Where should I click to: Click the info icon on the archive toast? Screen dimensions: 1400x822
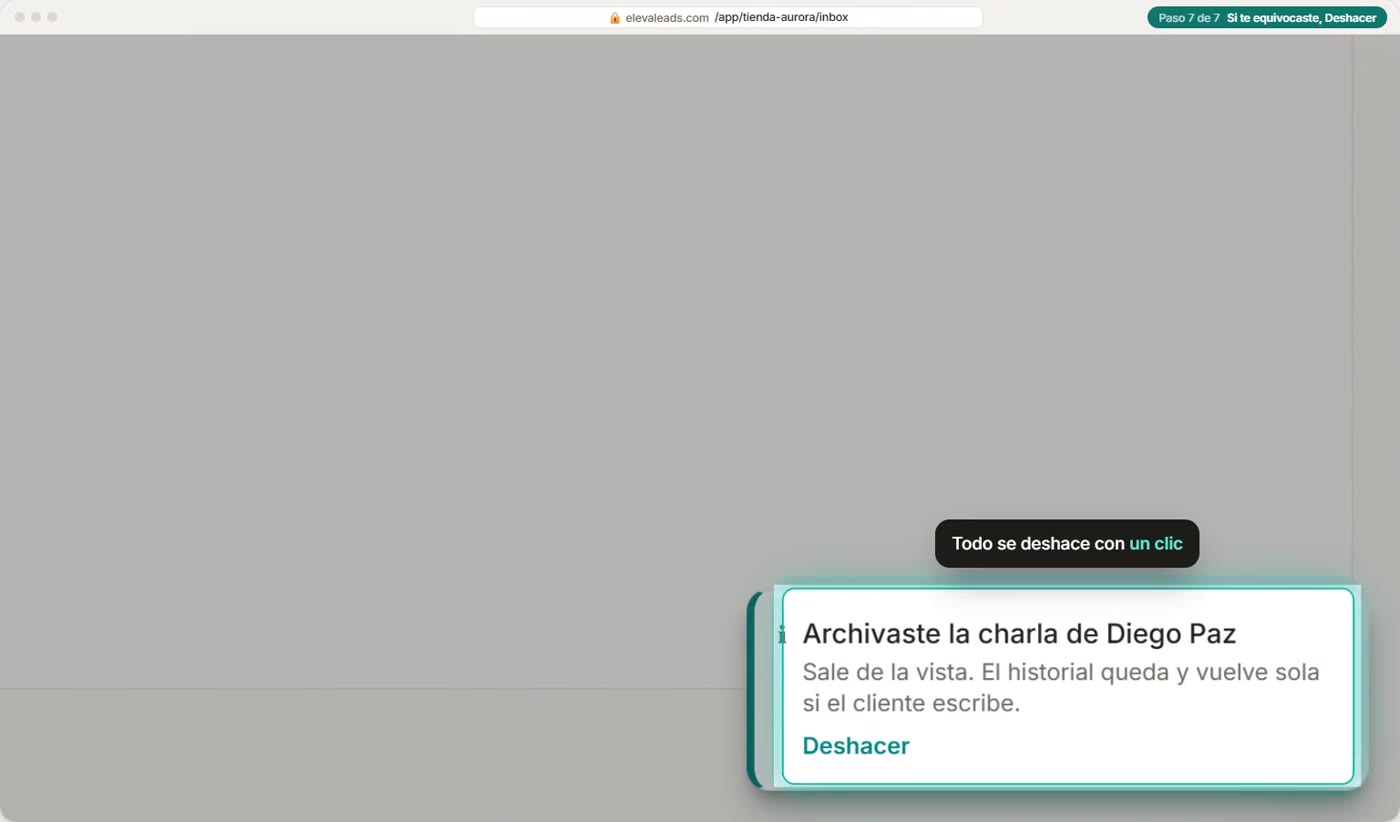782,635
